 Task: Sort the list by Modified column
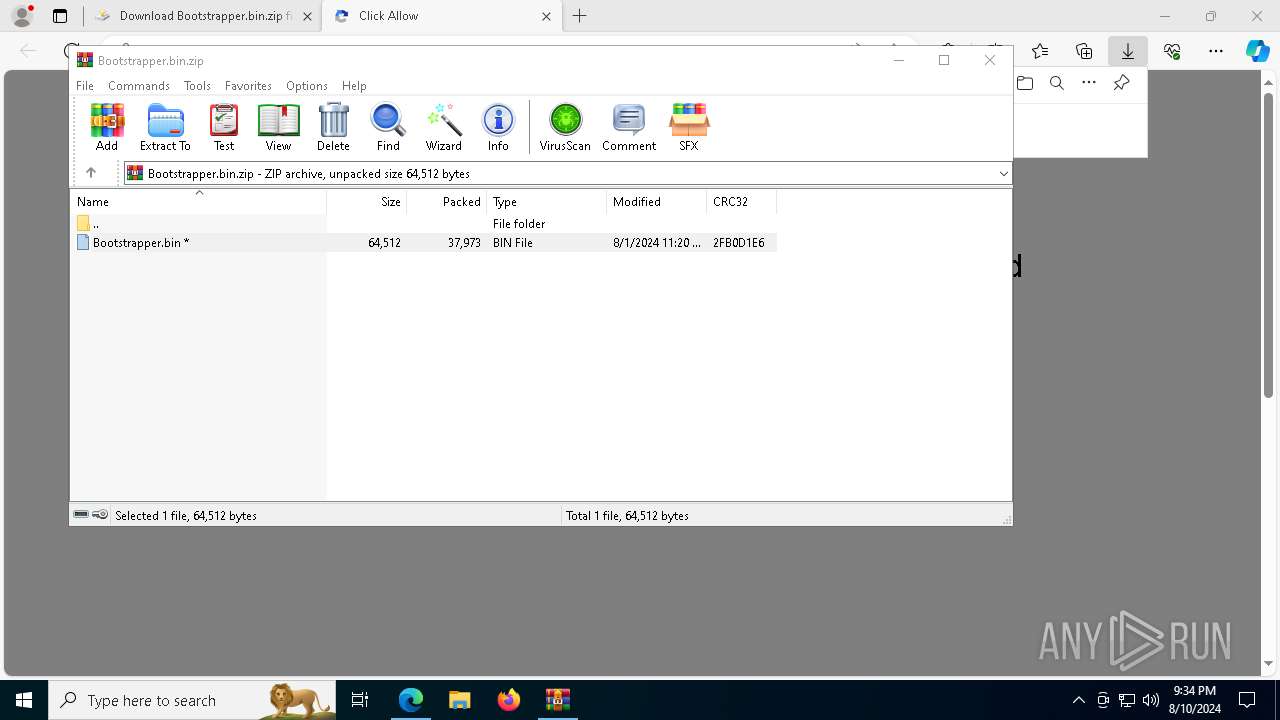657,201
